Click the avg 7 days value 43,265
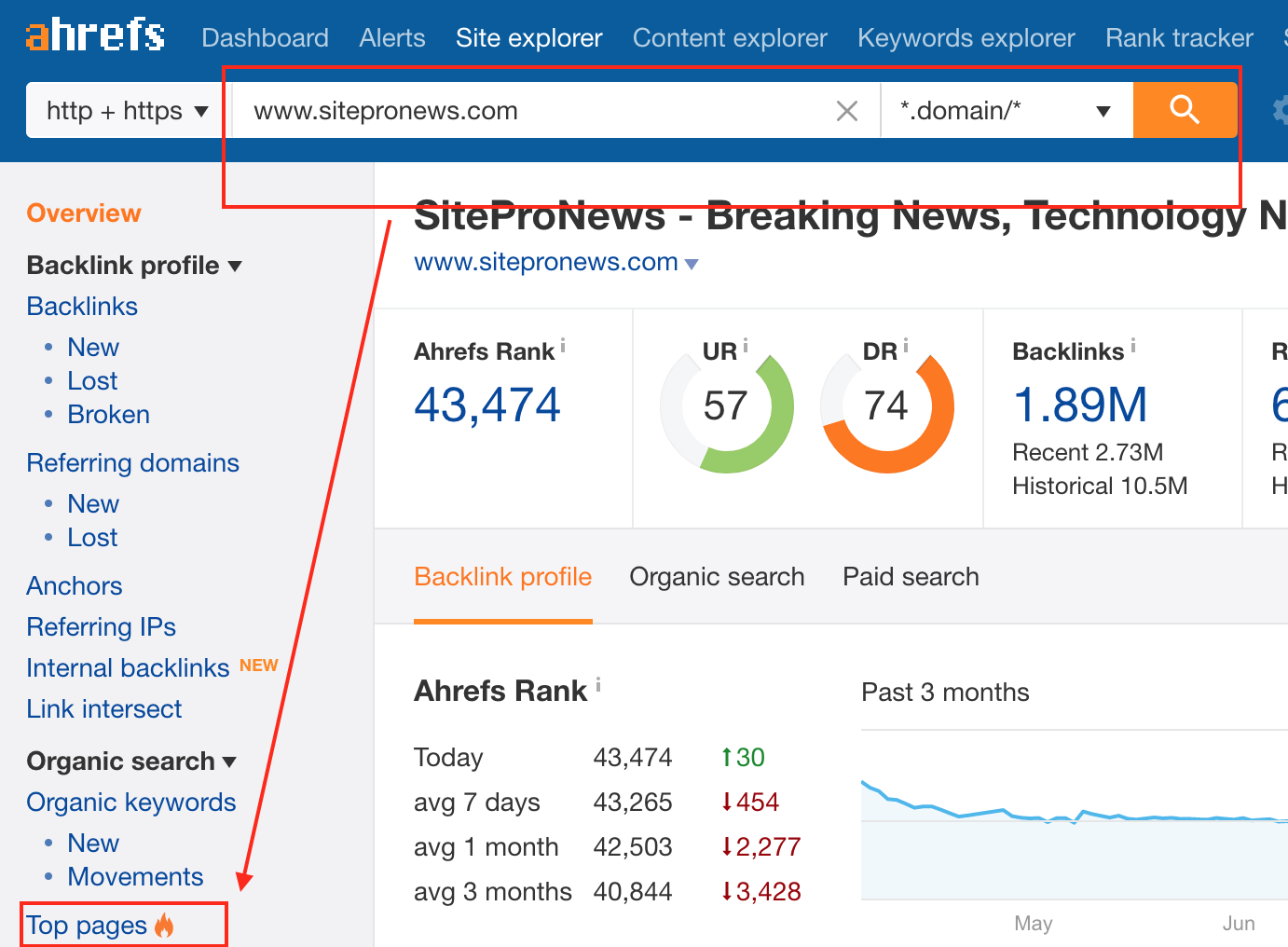 pos(633,803)
